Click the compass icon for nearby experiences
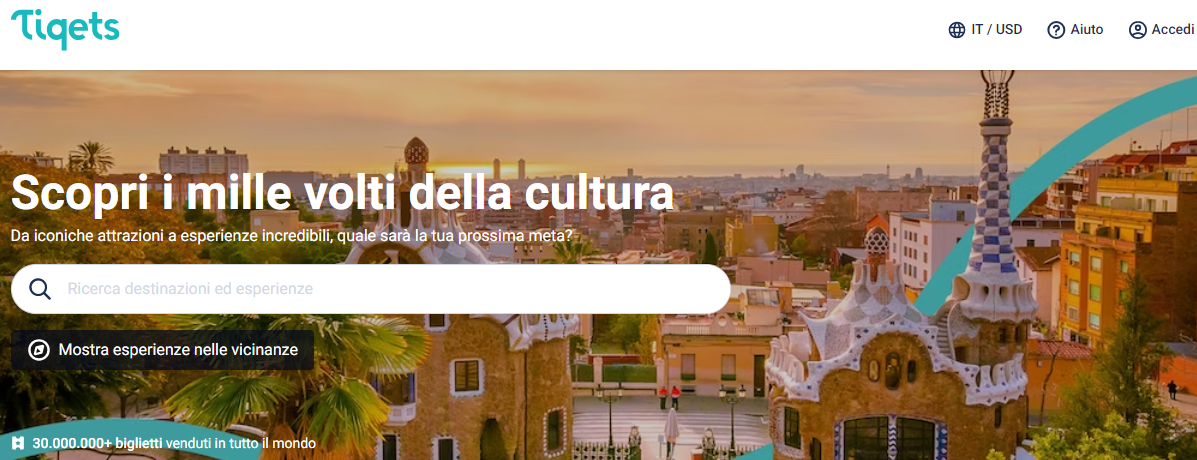 38,350
